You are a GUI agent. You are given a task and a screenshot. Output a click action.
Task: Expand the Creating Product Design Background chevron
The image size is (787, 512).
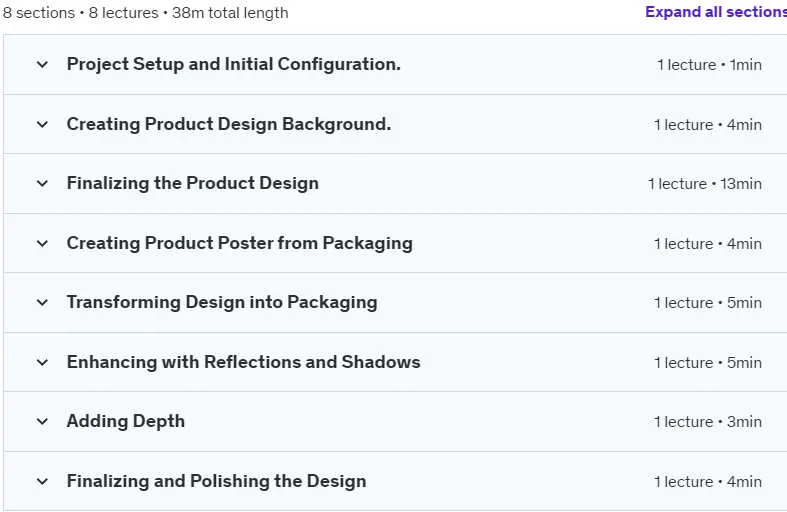click(43, 124)
